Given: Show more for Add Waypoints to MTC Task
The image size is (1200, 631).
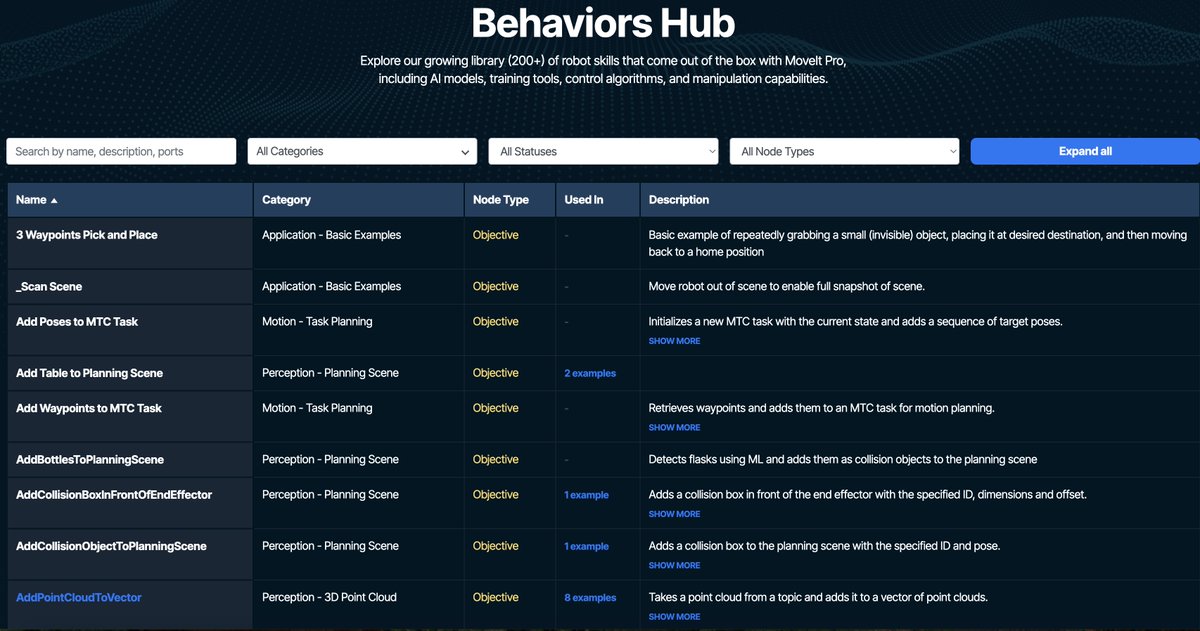Looking at the screenshot, I should click(674, 427).
